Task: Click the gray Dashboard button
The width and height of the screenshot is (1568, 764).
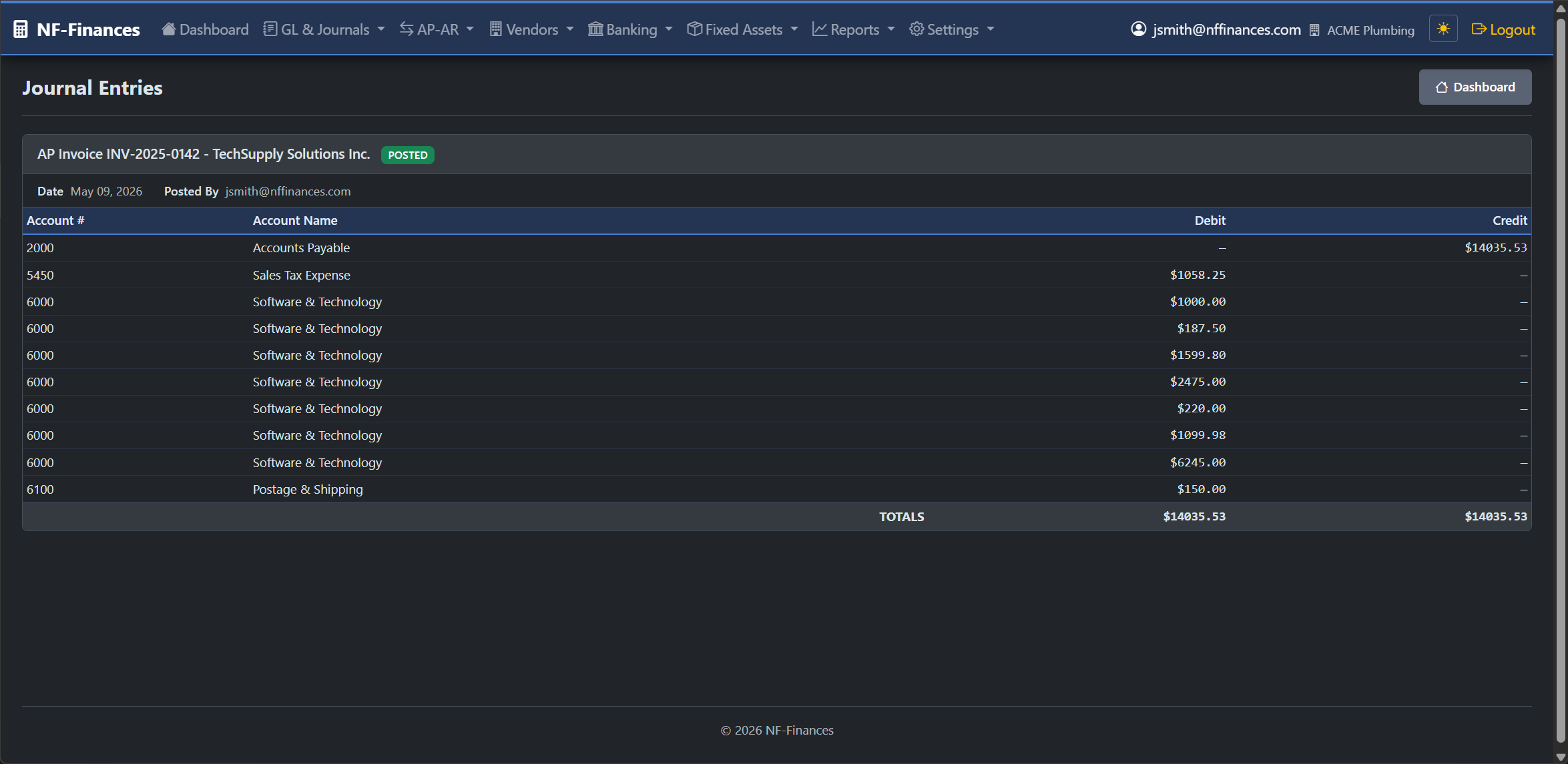Action: (x=1475, y=87)
